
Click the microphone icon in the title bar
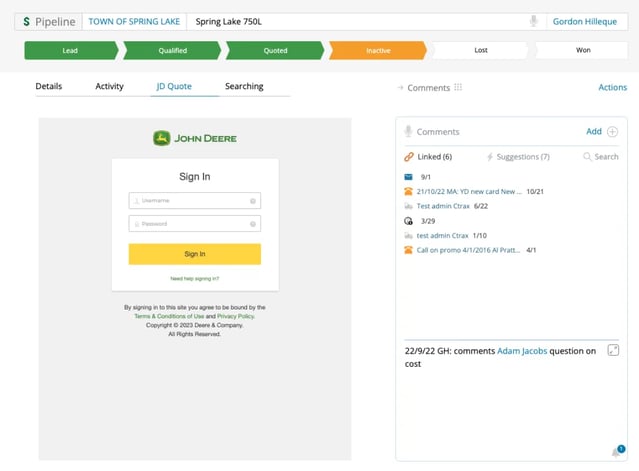click(534, 21)
